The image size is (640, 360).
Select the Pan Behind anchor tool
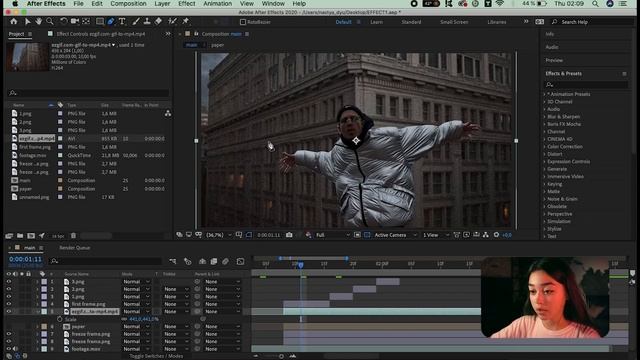[86, 22]
